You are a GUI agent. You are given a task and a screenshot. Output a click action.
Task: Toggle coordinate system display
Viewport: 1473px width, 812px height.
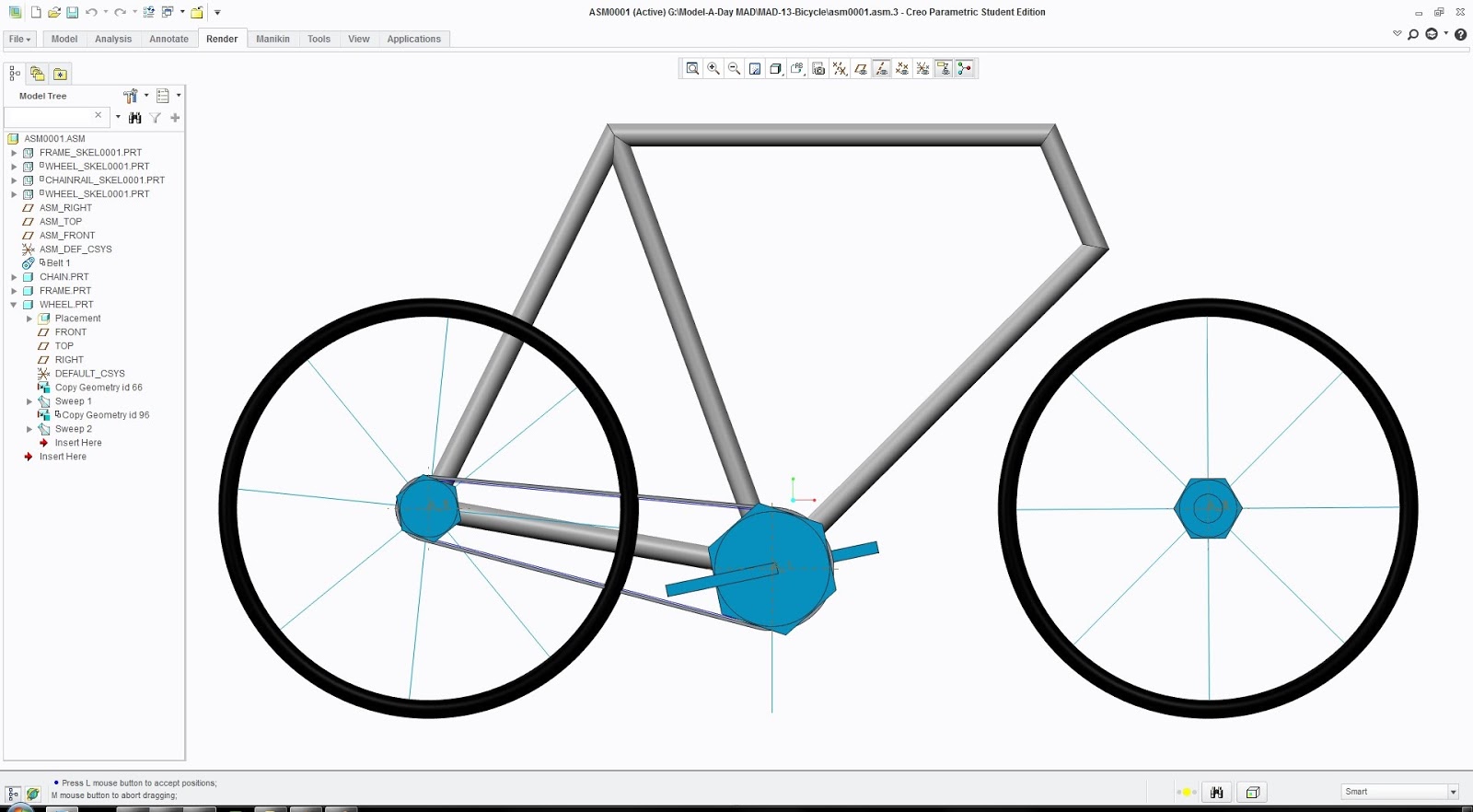click(922, 68)
